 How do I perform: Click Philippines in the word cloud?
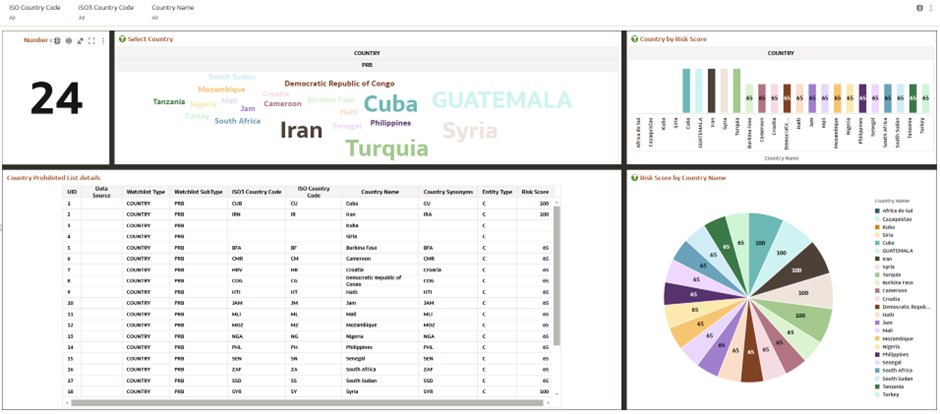[390, 123]
